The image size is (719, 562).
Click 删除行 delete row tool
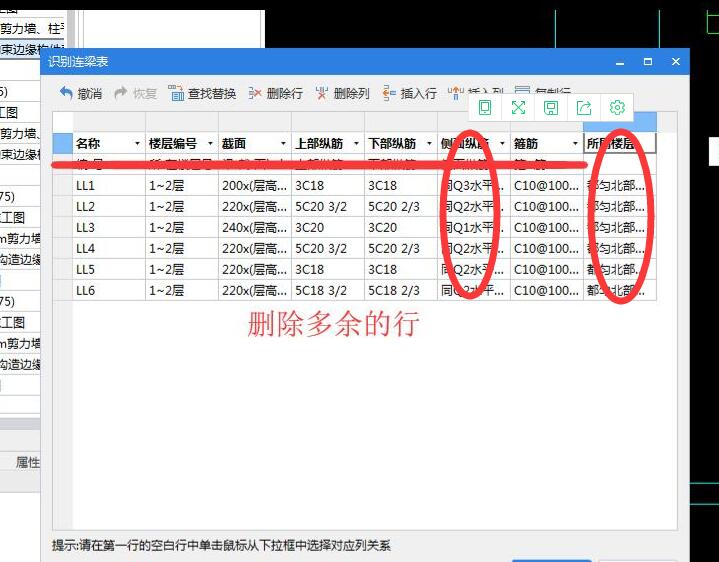click(x=276, y=93)
